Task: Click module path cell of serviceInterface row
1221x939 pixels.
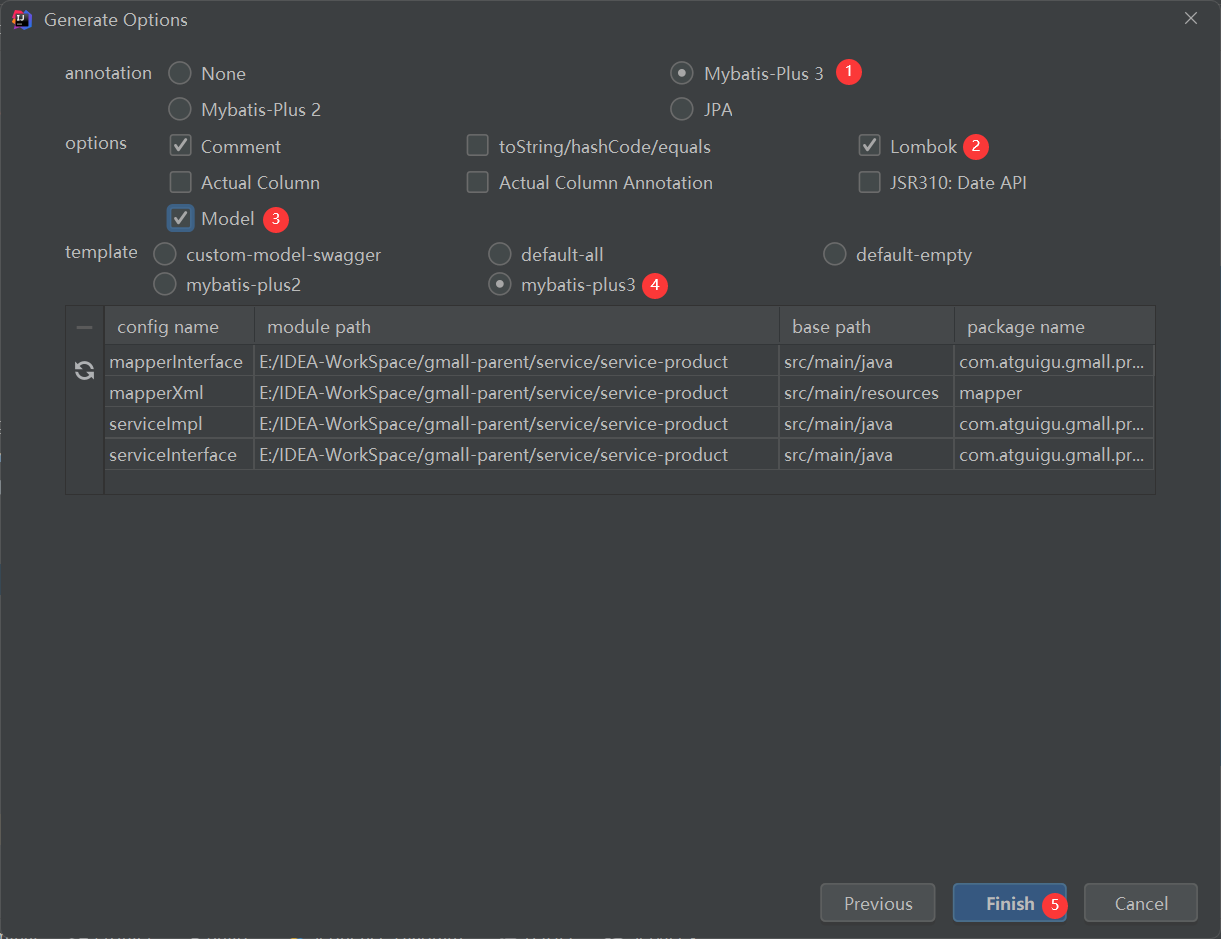Action: [x=517, y=454]
